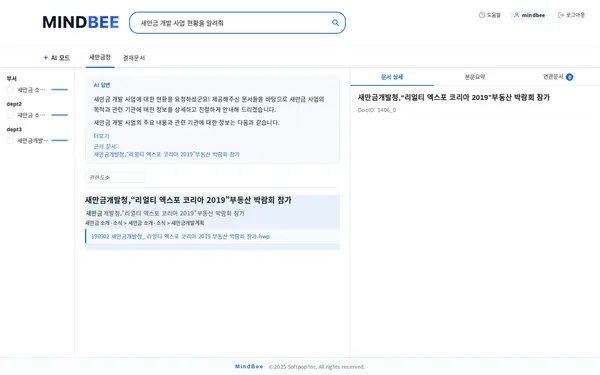Switch to the 결재문서 tab
600x375 pixels.
134,58
